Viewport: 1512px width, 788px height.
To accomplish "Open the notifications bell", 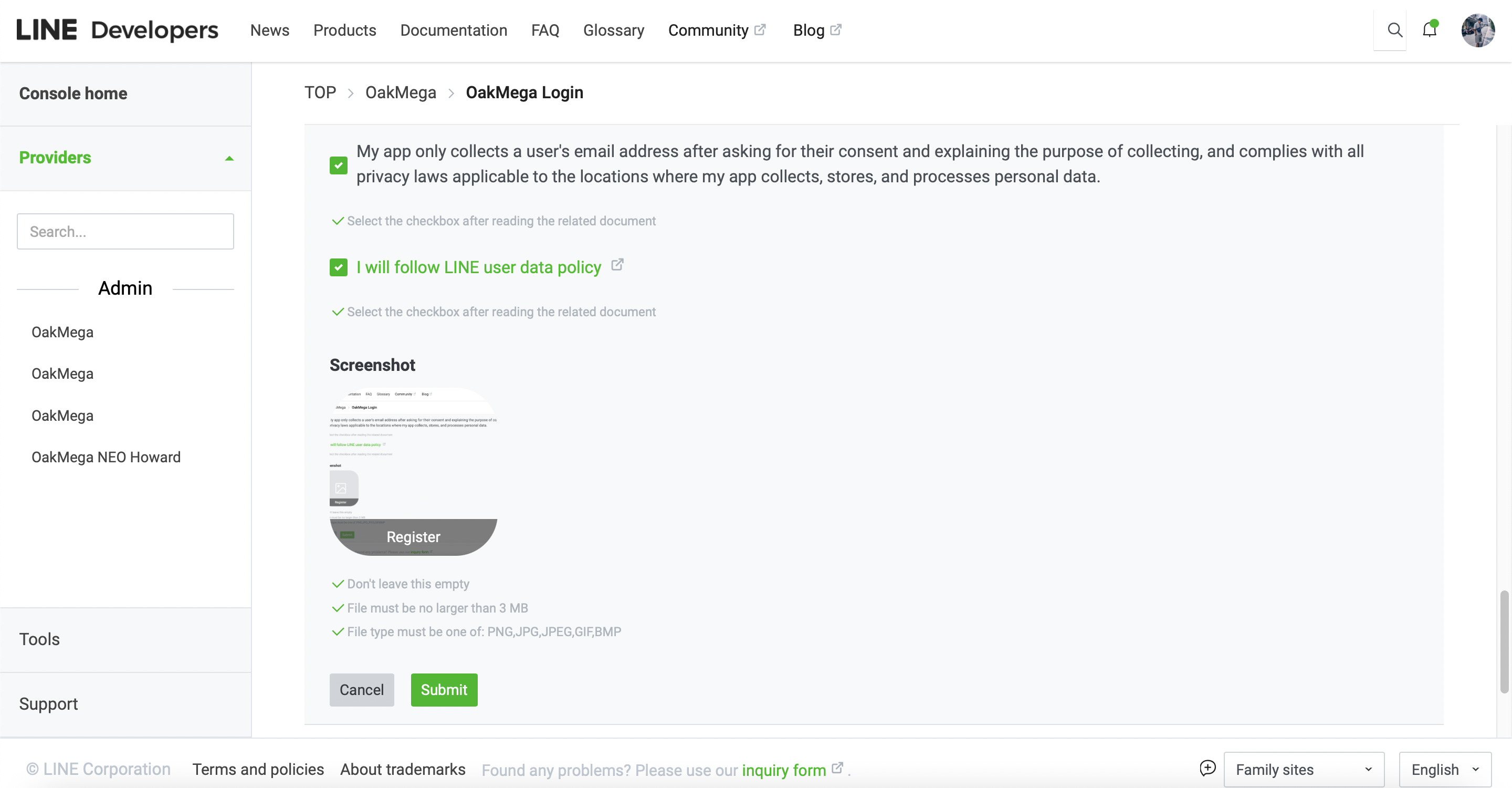I will click(1429, 29).
